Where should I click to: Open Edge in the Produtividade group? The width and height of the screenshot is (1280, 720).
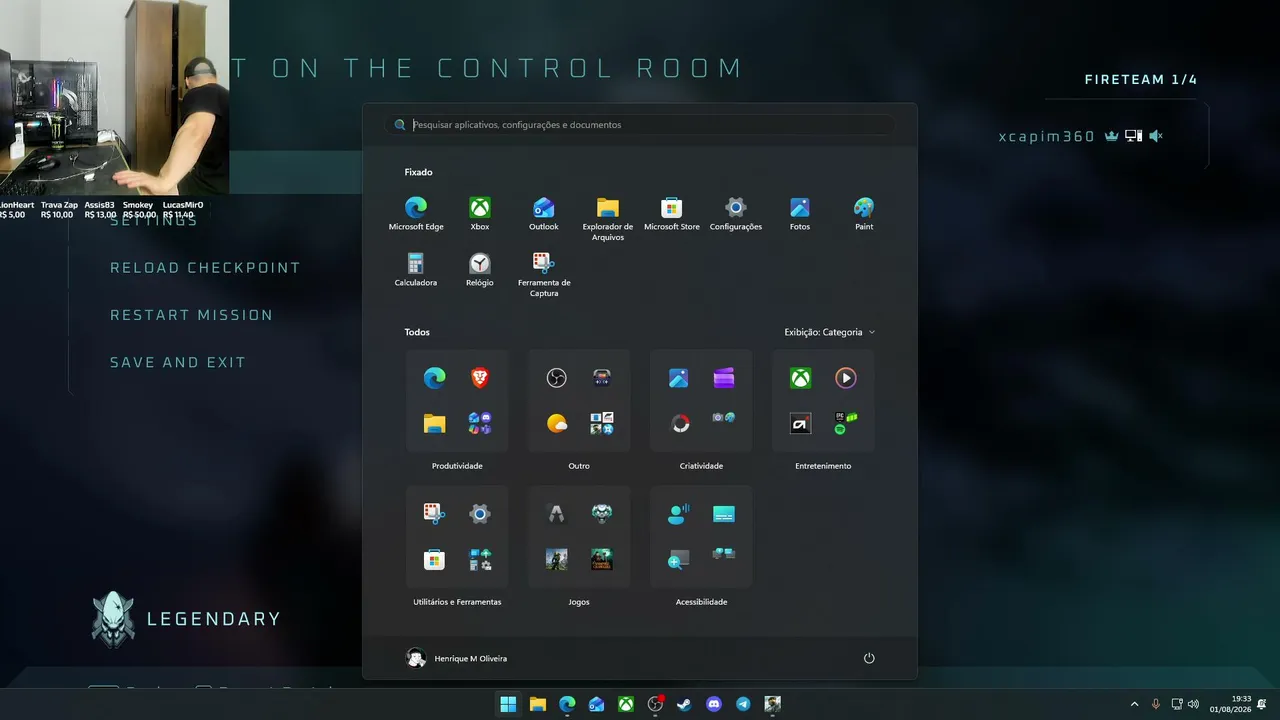coord(434,378)
